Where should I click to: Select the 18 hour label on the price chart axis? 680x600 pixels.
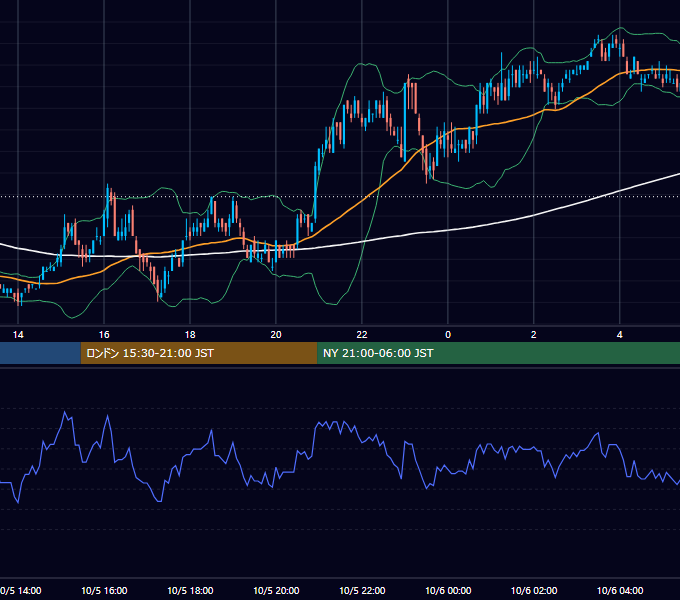pos(190,335)
